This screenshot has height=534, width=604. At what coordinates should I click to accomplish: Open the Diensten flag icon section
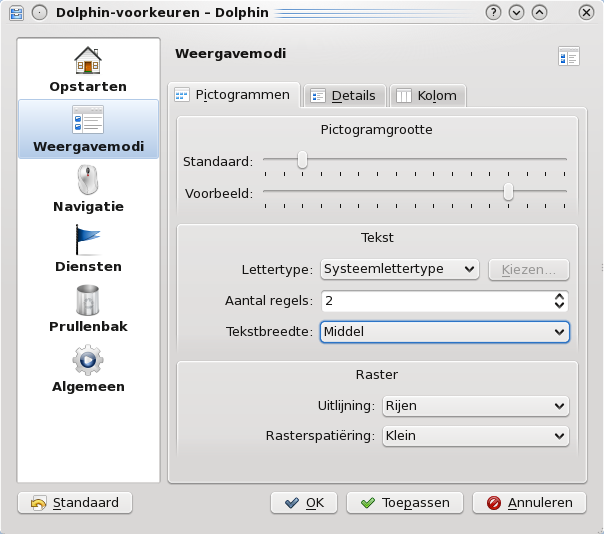[x=88, y=241]
